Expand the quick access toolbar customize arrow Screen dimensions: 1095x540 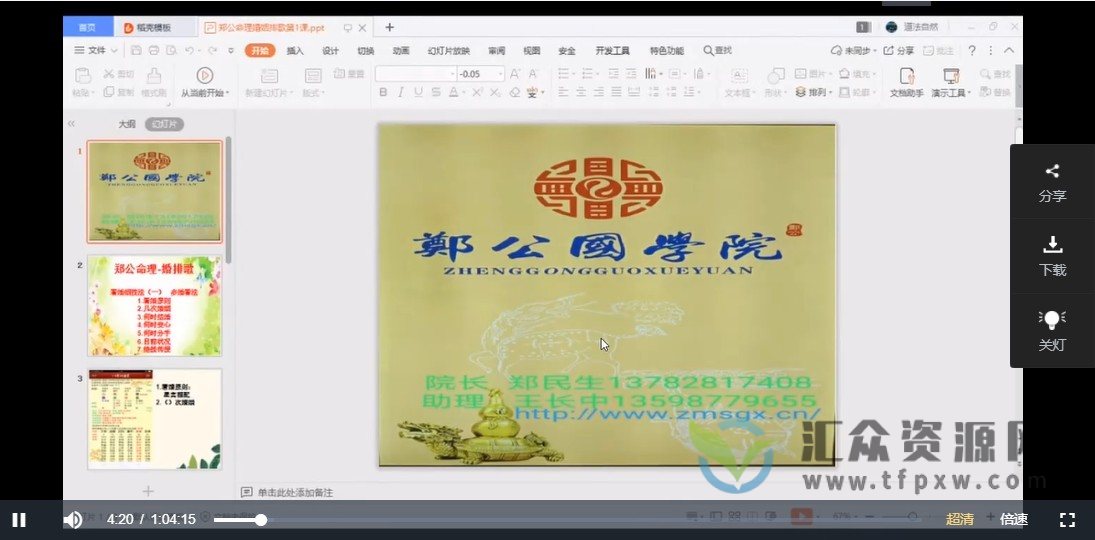tap(231, 50)
